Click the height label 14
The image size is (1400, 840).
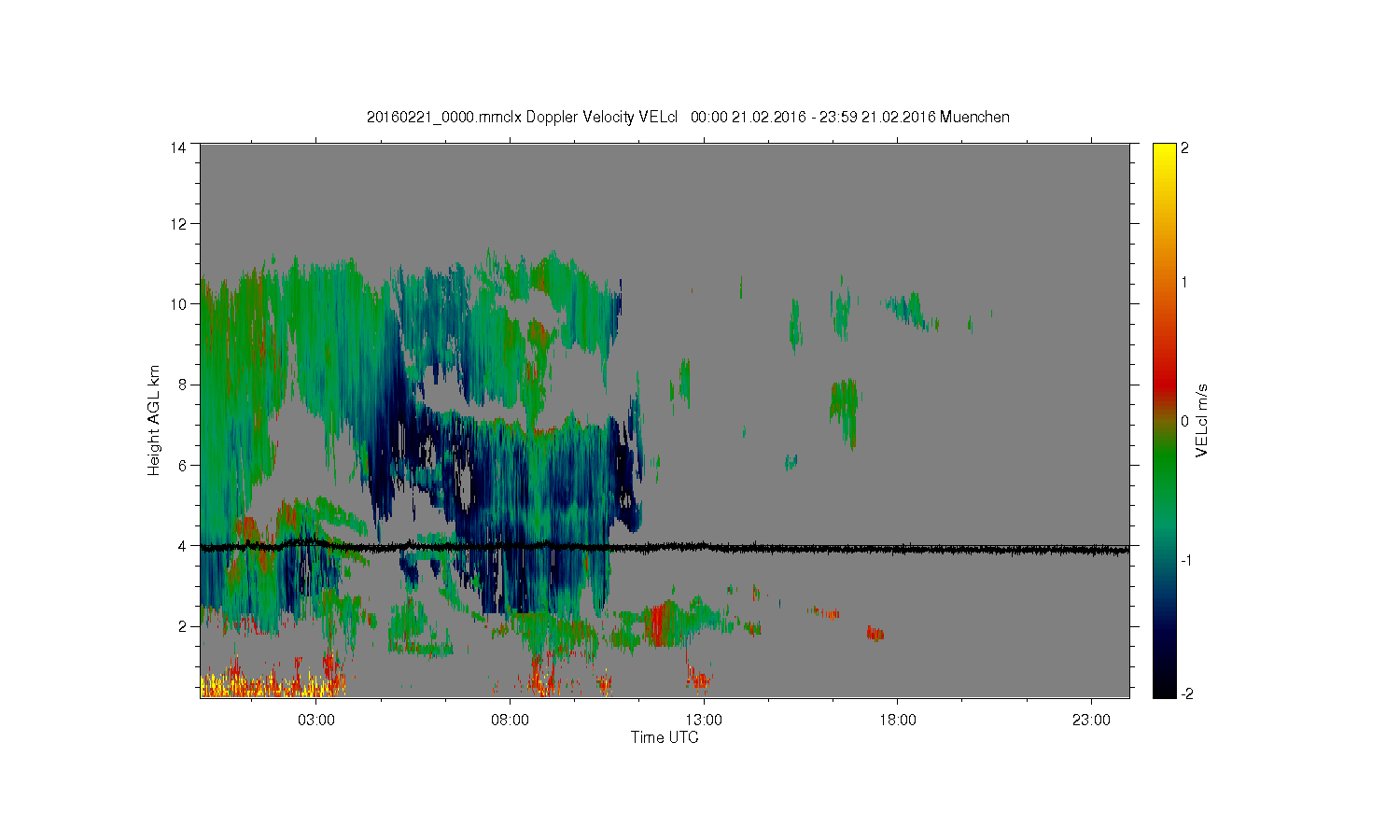pyautogui.click(x=178, y=147)
